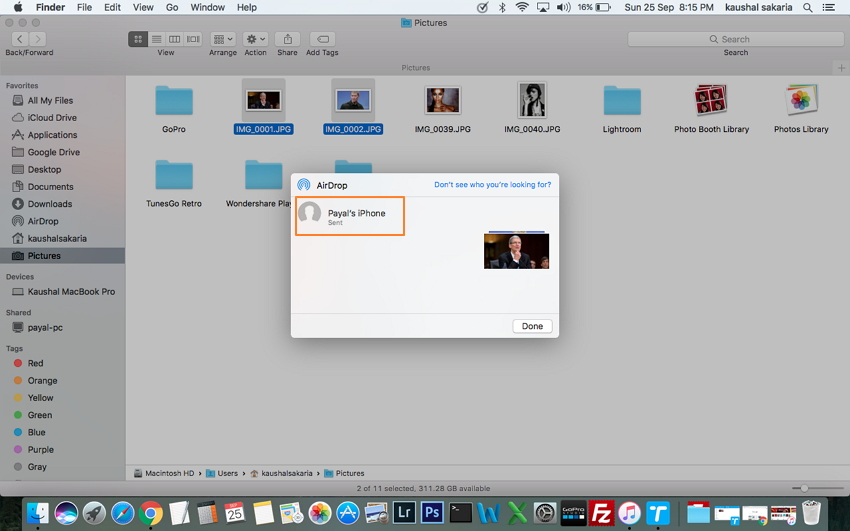Switch to list view in toolbar
This screenshot has height=531, width=850.
tap(156, 39)
